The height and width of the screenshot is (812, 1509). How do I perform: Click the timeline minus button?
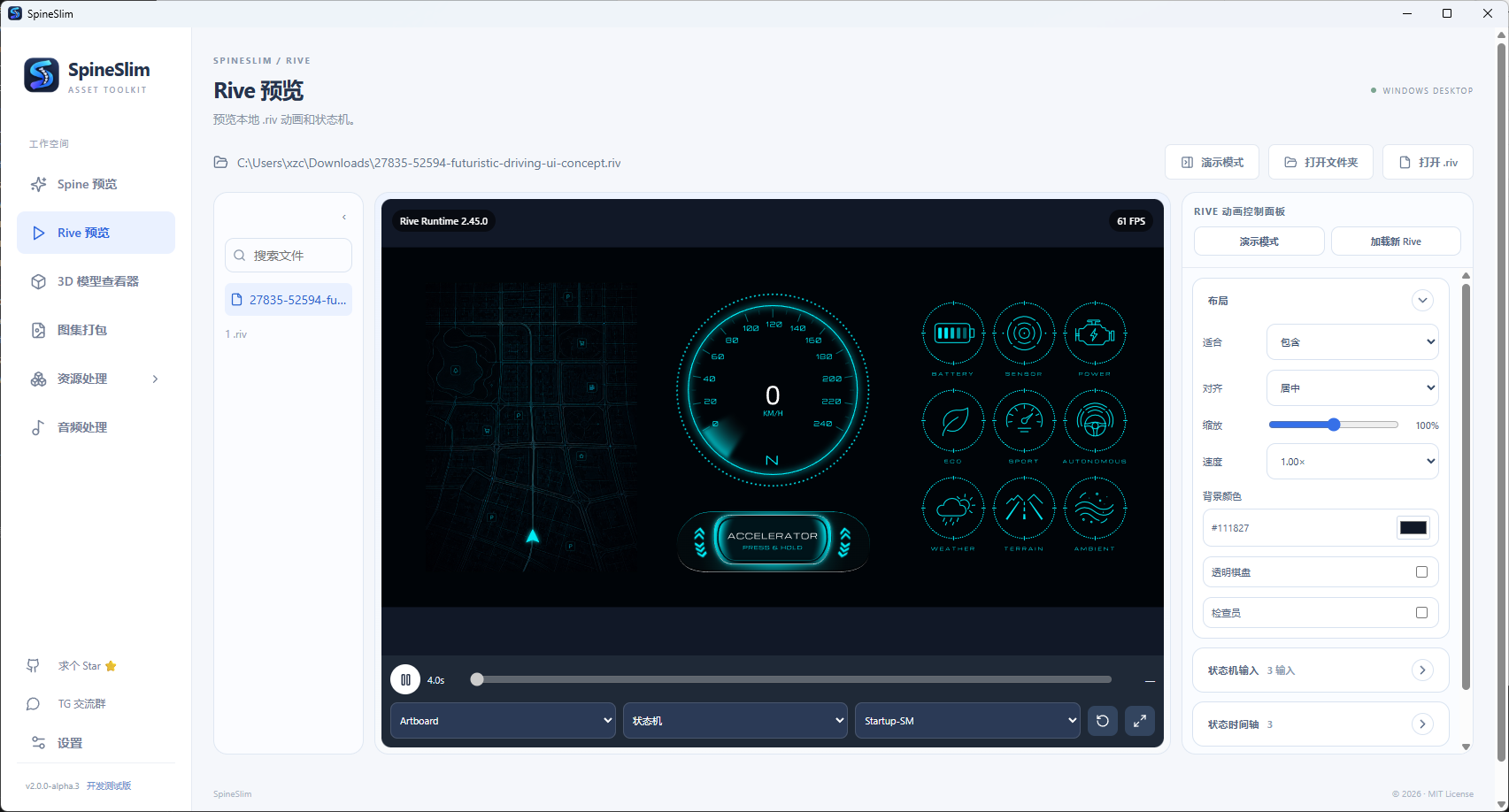1150,681
